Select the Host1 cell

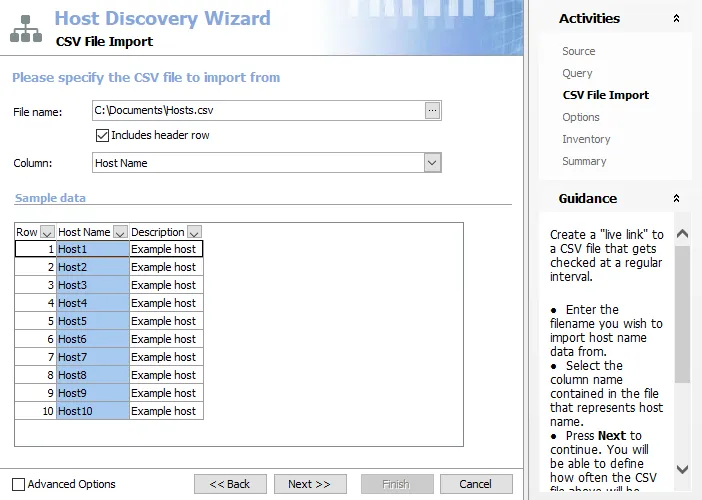[93, 249]
